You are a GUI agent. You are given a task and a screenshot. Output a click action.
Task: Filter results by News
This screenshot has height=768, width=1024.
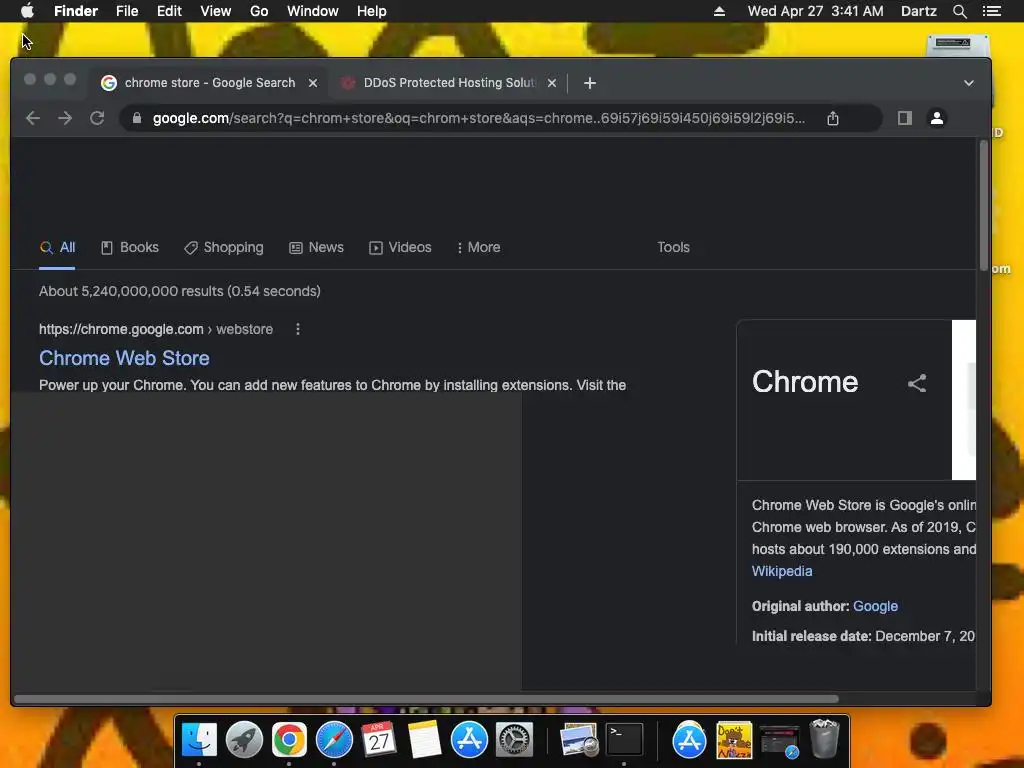coord(317,248)
